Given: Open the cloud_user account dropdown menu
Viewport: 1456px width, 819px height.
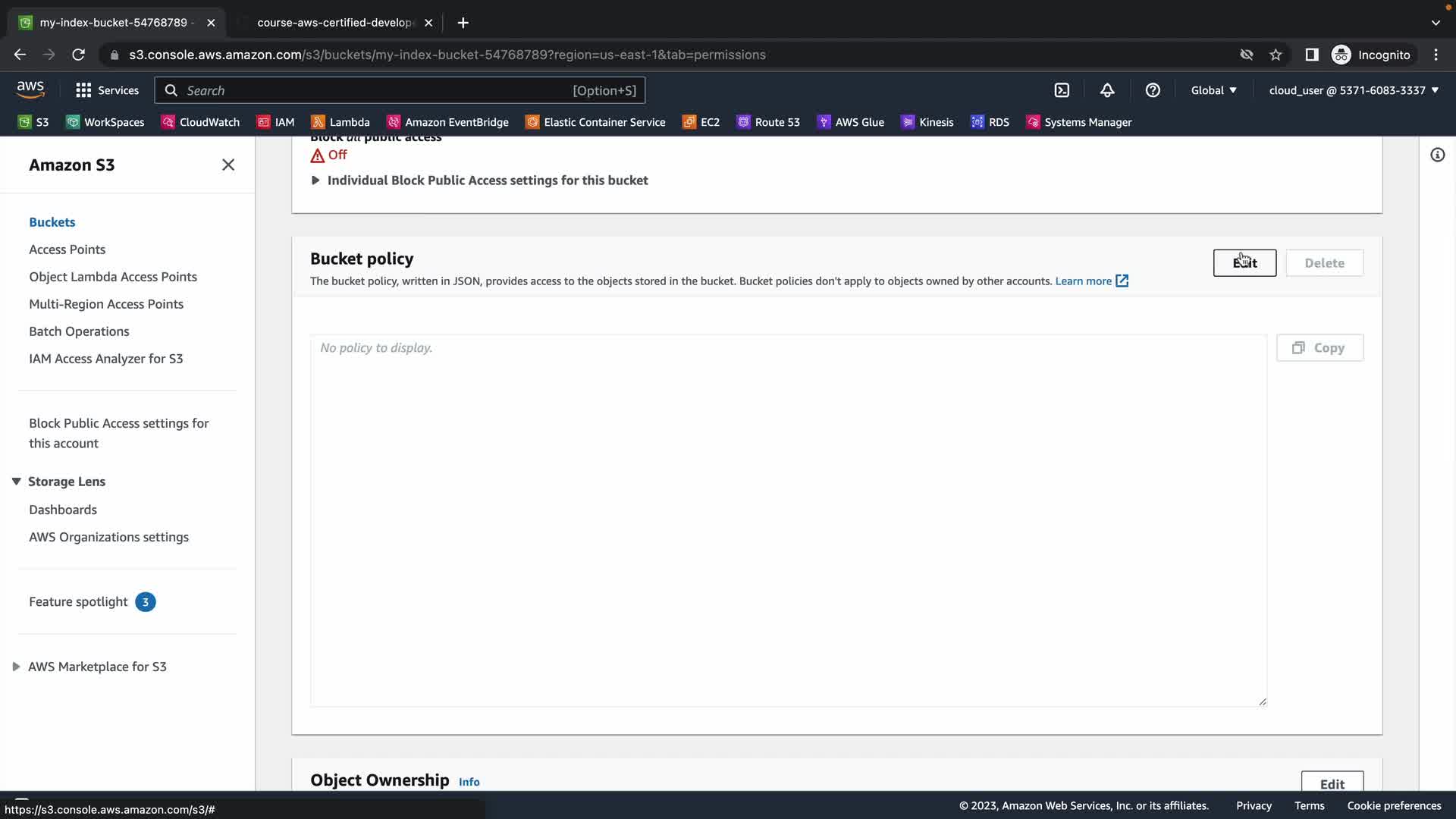Looking at the screenshot, I should pos(1354,90).
